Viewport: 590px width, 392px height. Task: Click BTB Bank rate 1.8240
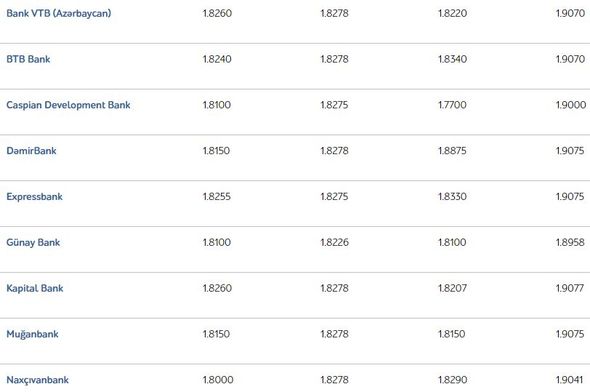[x=217, y=59]
